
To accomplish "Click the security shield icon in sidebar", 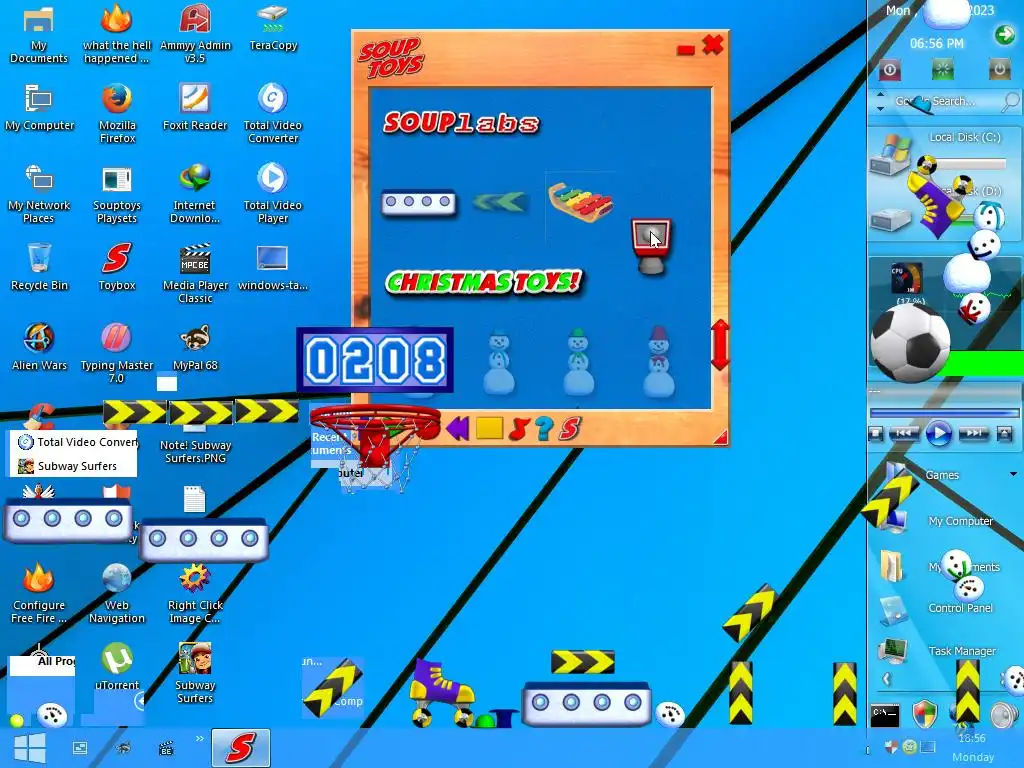I will (924, 714).
